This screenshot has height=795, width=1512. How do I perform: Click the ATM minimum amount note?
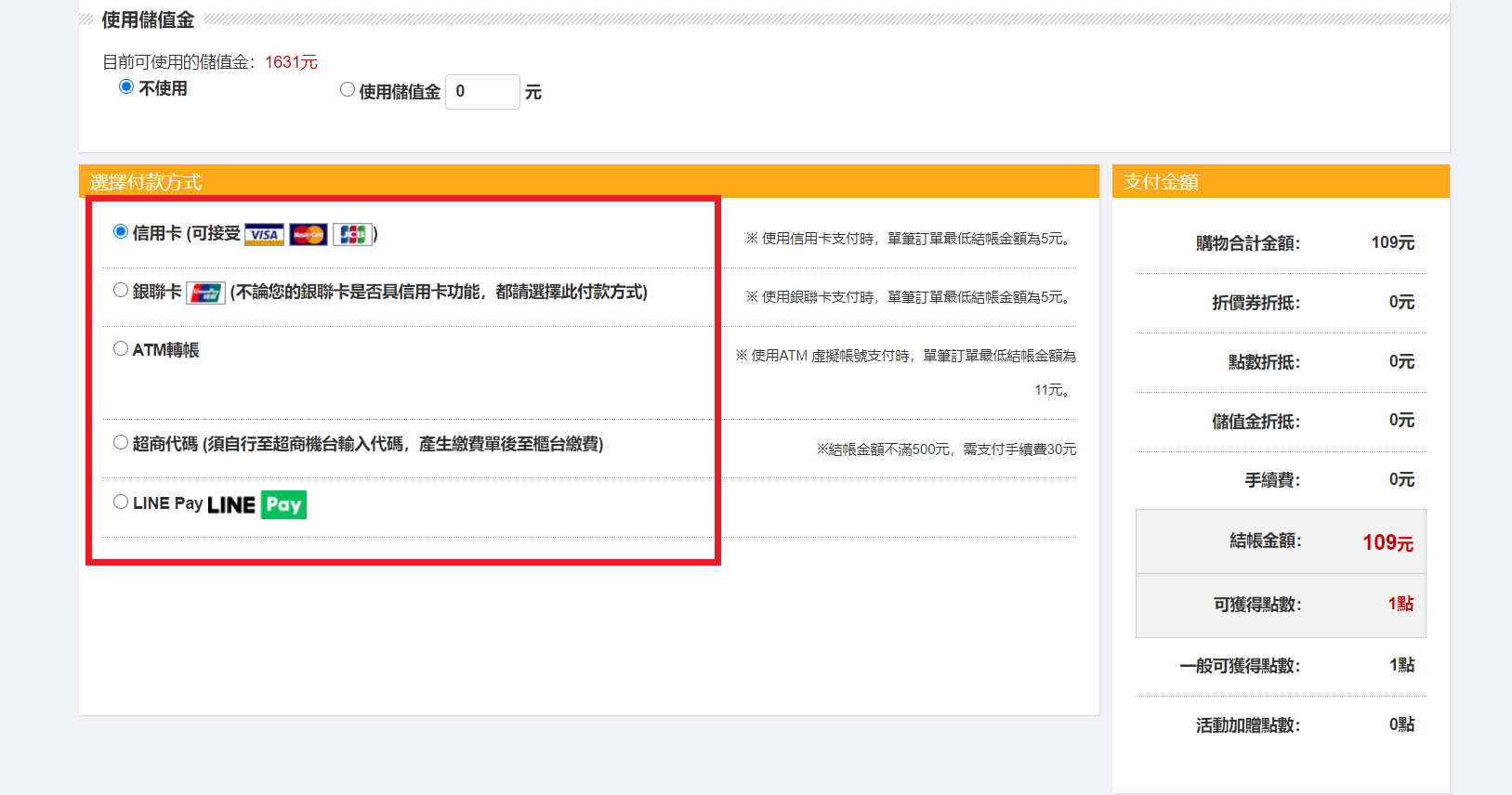(905, 357)
